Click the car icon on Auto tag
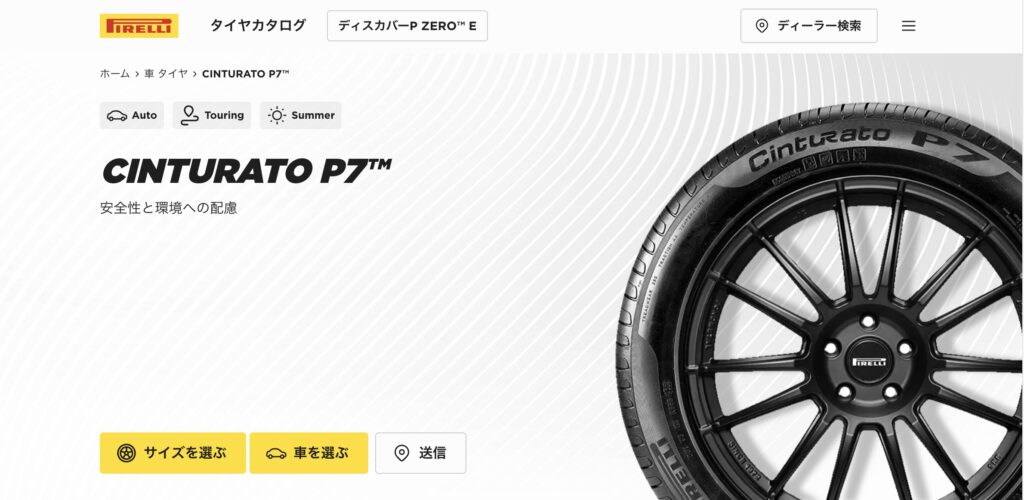The height and width of the screenshot is (500, 1024). [x=117, y=116]
